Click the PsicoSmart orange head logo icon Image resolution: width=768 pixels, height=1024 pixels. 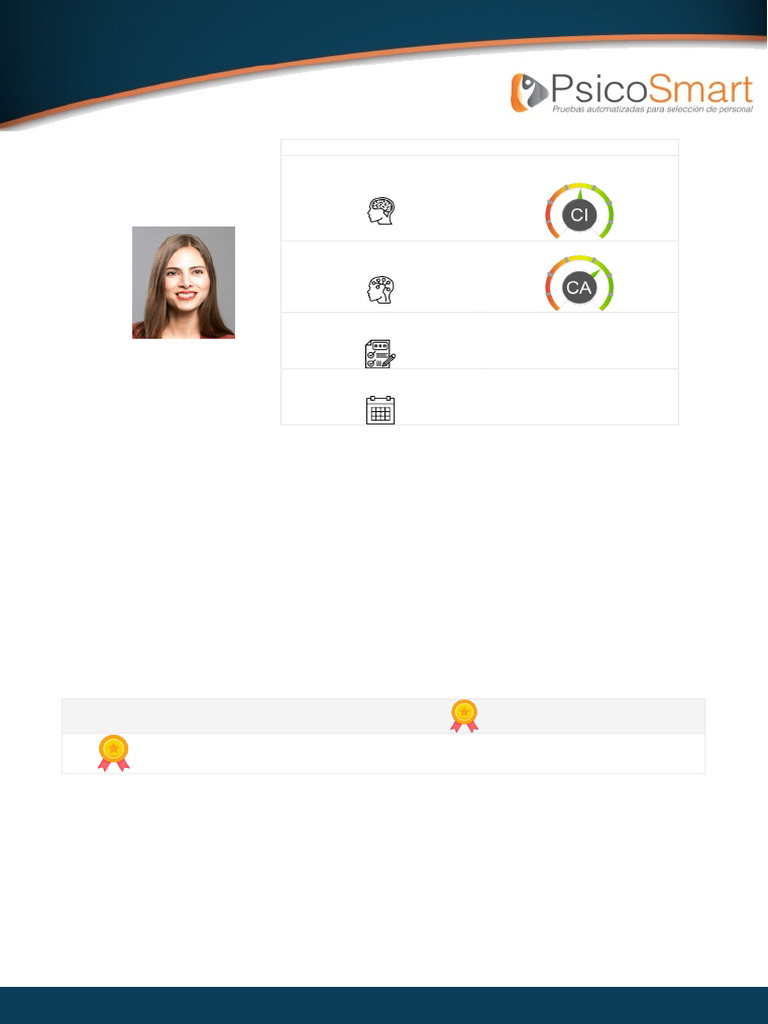[529, 93]
